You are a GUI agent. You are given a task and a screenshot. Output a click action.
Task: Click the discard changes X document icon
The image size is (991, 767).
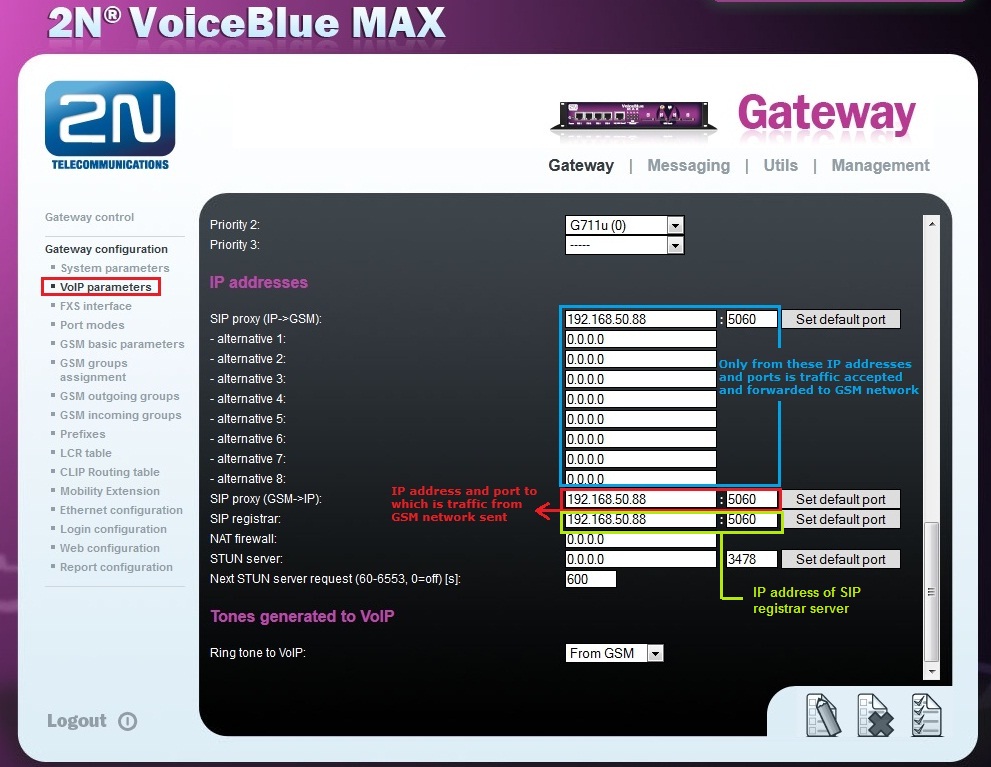[874, 714]
